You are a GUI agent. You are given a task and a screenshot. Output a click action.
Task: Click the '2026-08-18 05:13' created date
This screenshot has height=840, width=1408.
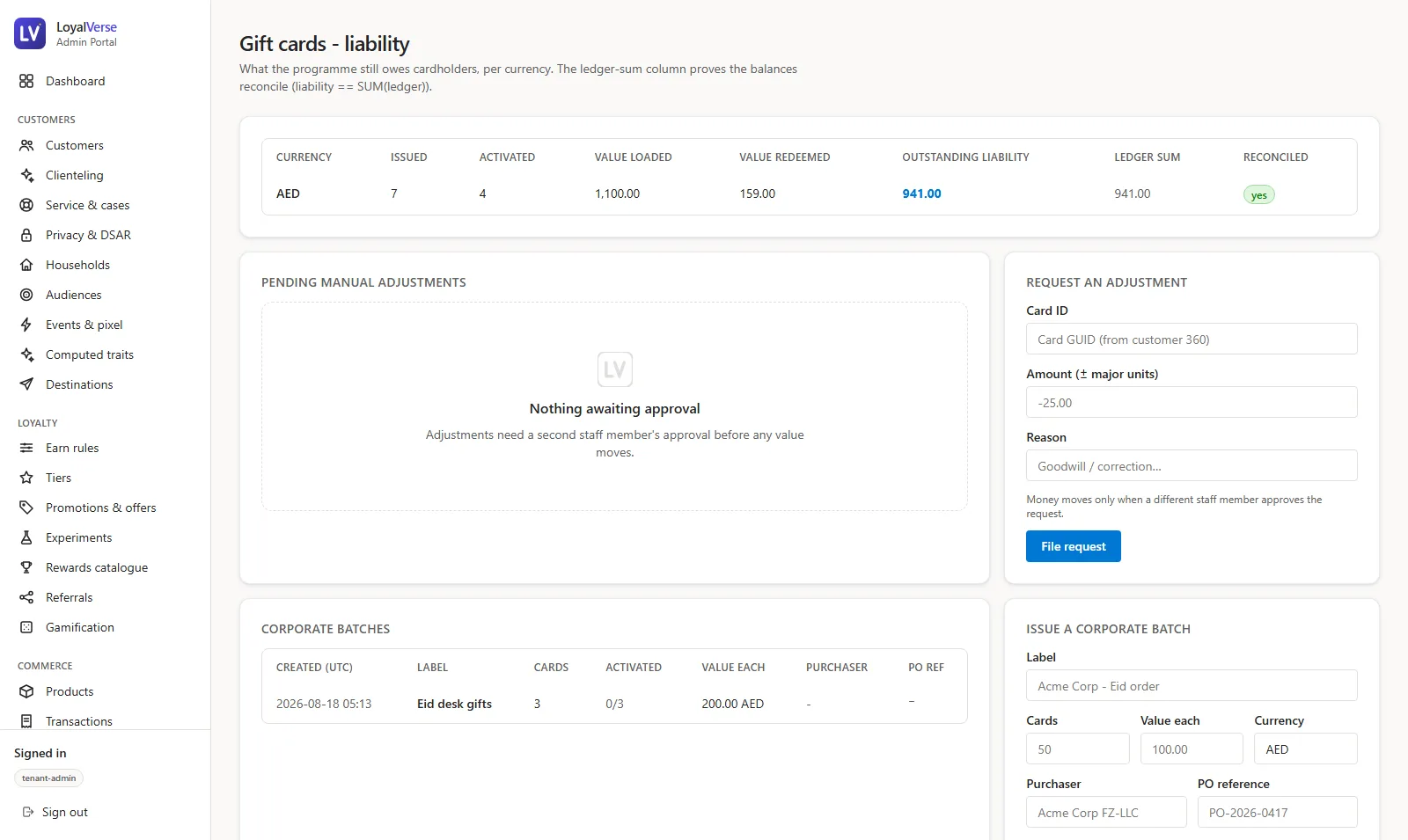click(324, 704)
